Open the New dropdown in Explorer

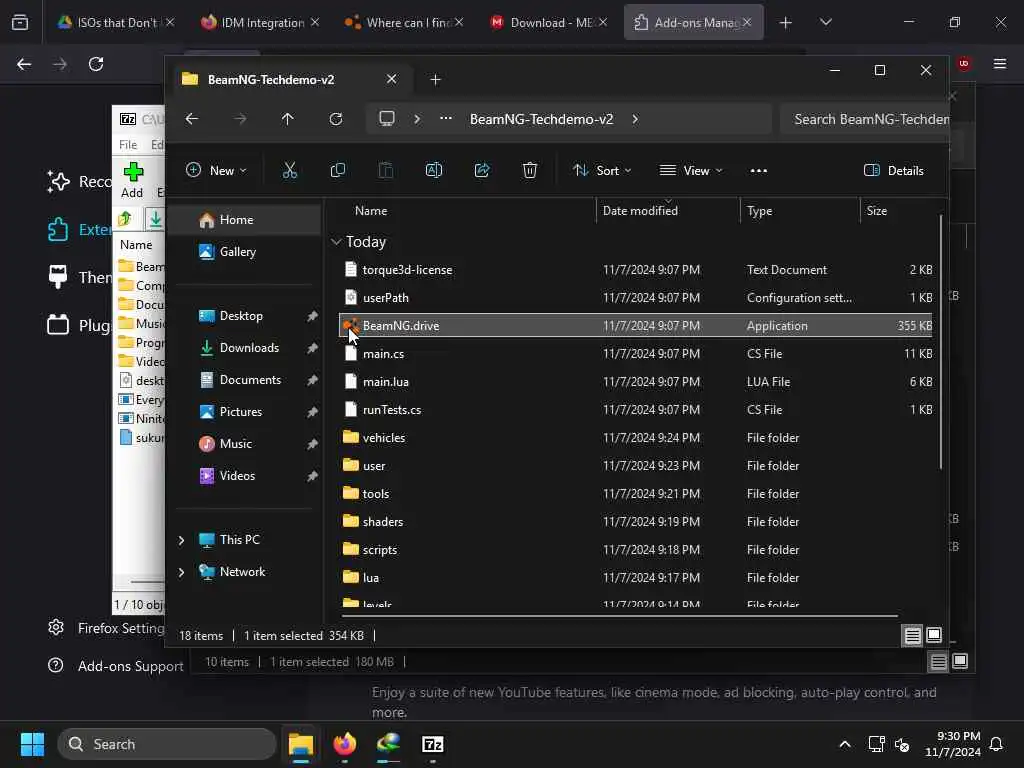click(216, 170)
